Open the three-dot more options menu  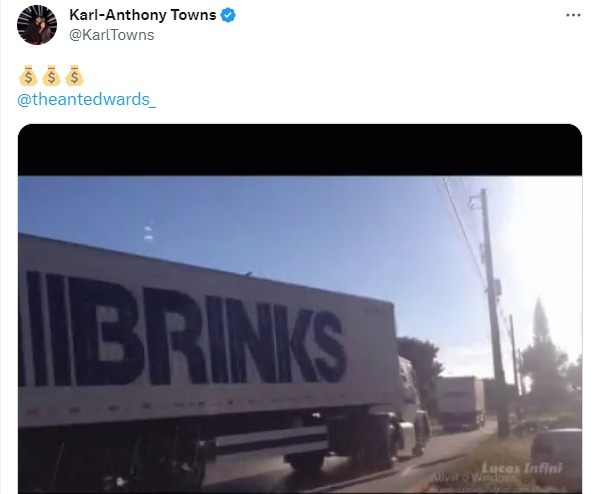coord(573,15)
